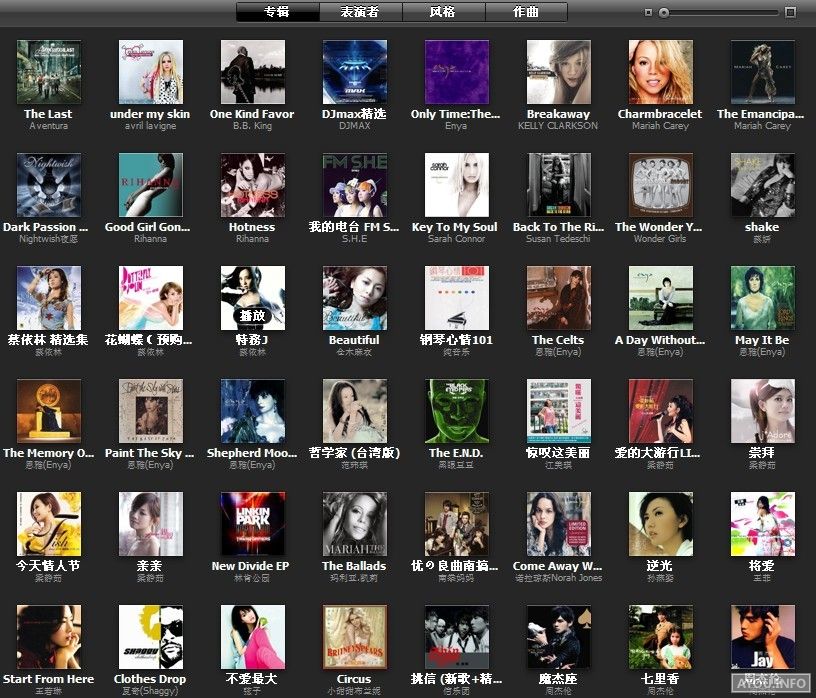Select Dark Passion Nightwish album cover
This screenshot has width=816, height=698.
49,185
